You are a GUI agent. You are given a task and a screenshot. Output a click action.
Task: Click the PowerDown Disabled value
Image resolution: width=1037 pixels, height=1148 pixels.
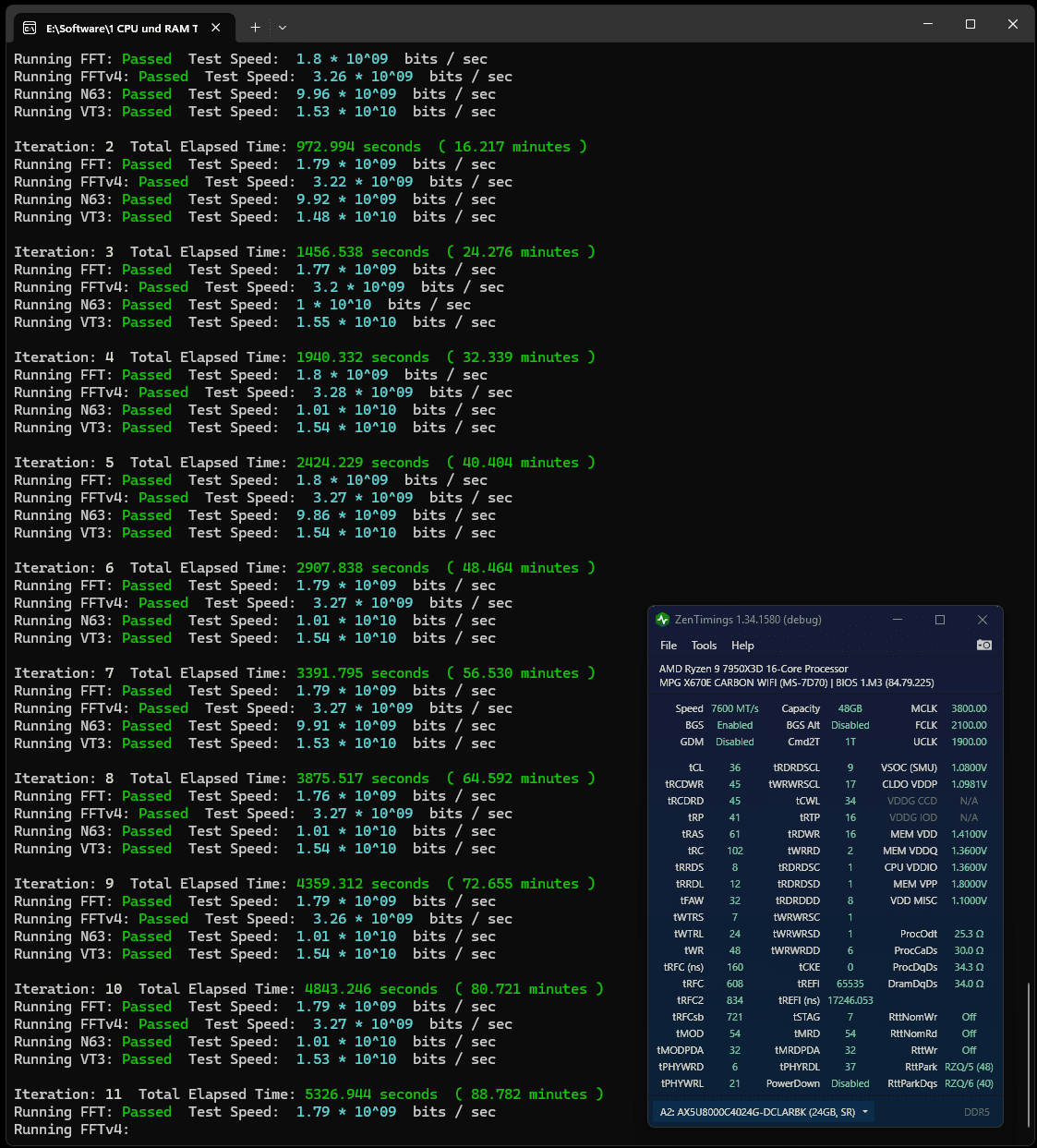coord(850,1083)
